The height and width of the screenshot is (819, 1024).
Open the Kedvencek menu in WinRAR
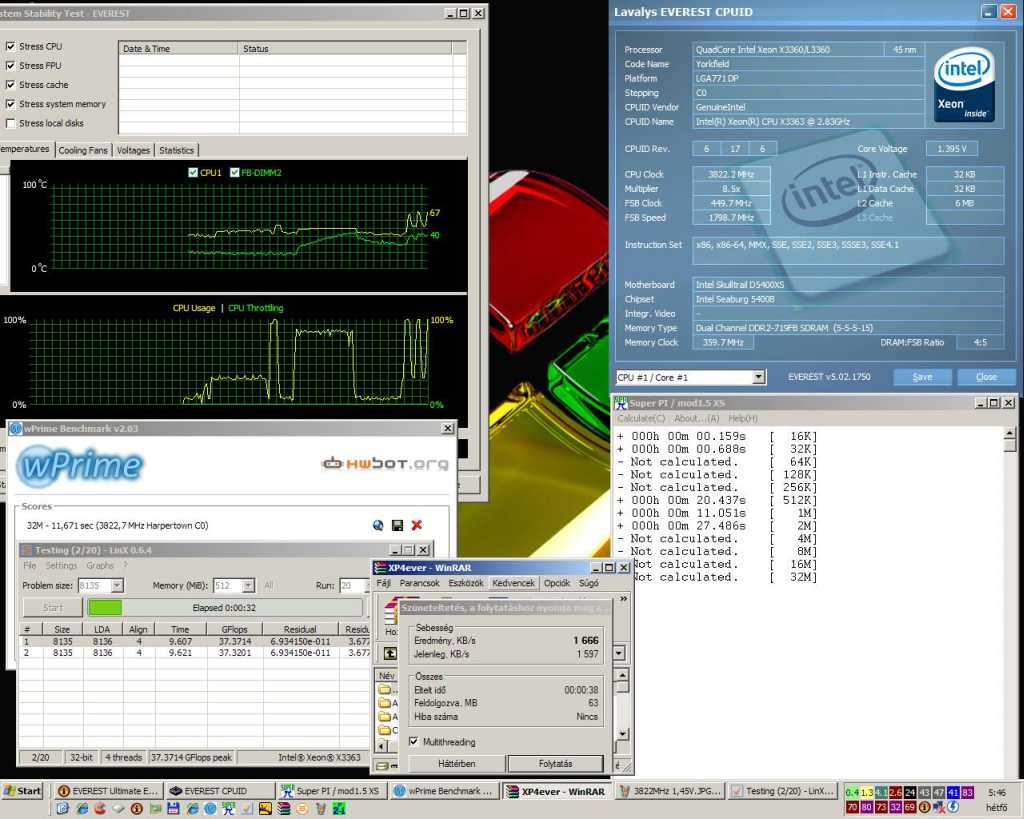(513, 583)
